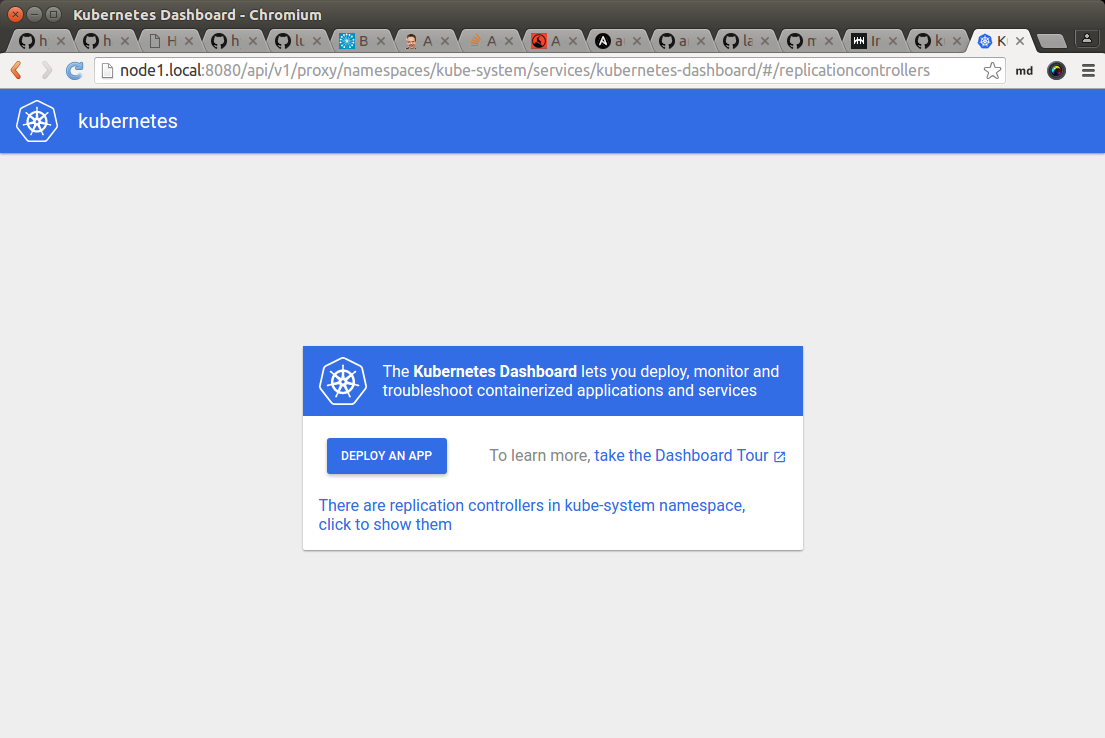The height and width of the screenshot is (738, 1105).
Task: Switch to the Stack Overflow tab
Action: pos(490,41)
